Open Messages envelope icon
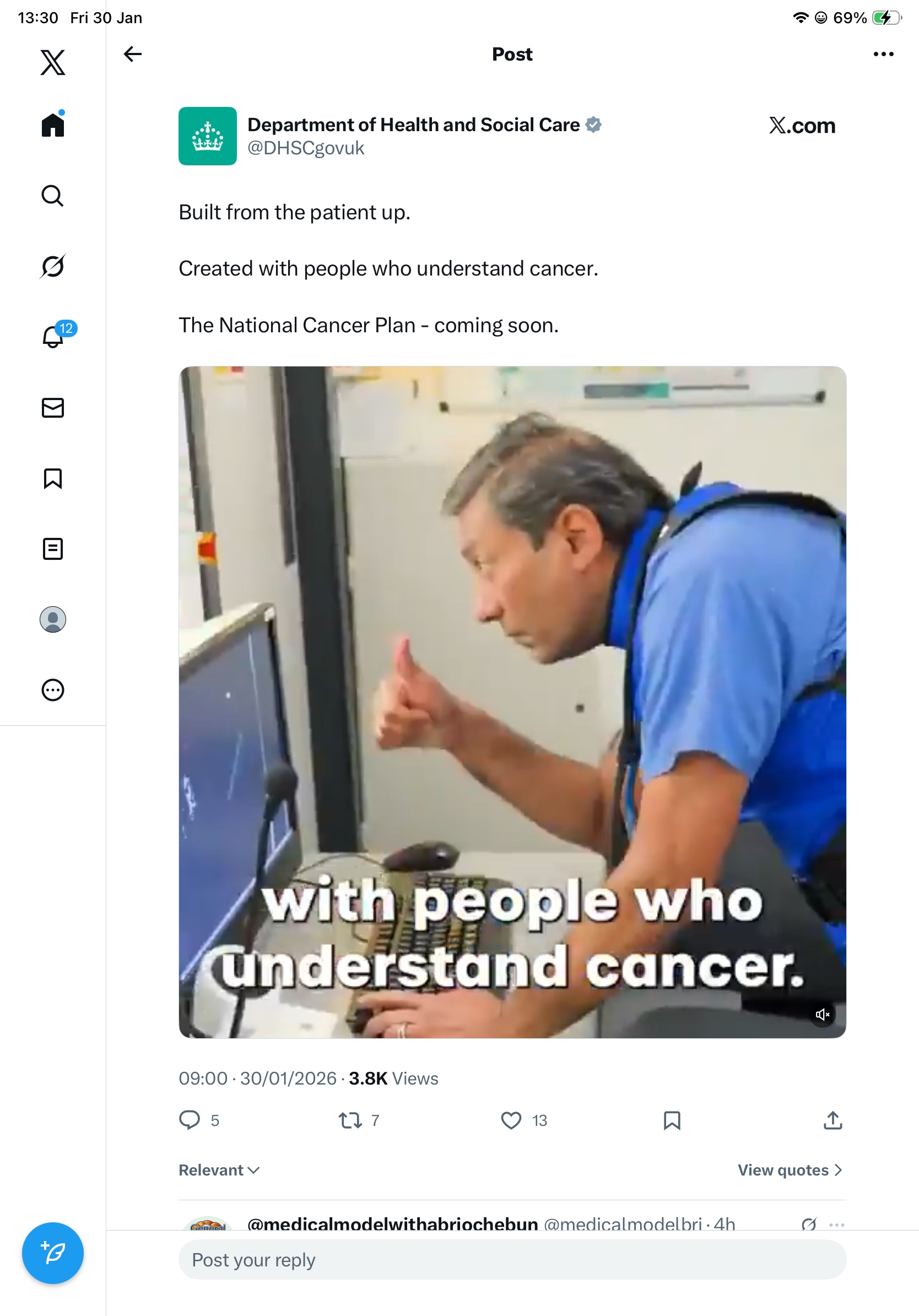 [x=53, y=407]
